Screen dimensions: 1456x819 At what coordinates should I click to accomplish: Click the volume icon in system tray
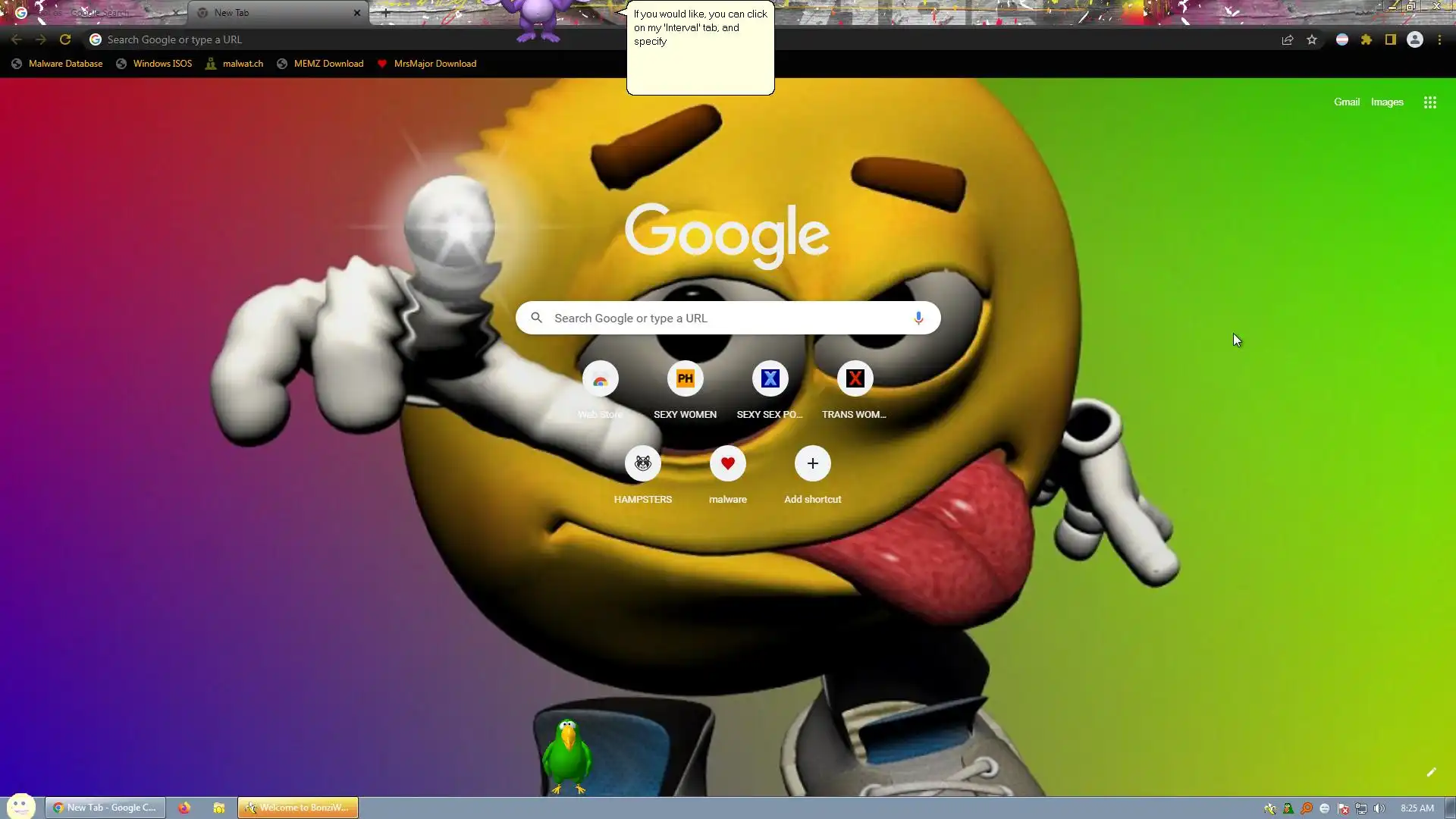[x=1379, y=808]
